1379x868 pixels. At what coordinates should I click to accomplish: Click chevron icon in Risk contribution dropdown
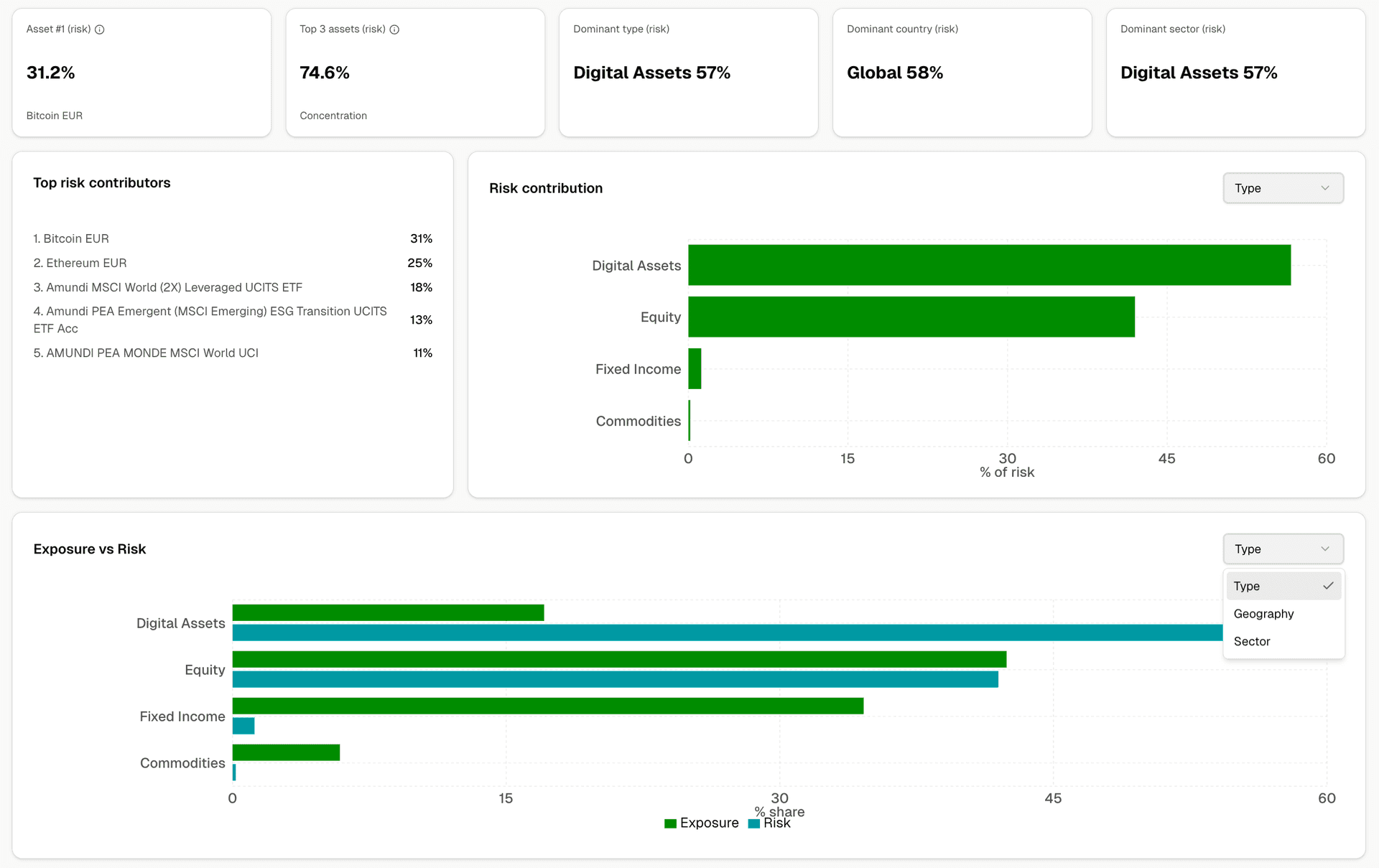point(1325,188)
